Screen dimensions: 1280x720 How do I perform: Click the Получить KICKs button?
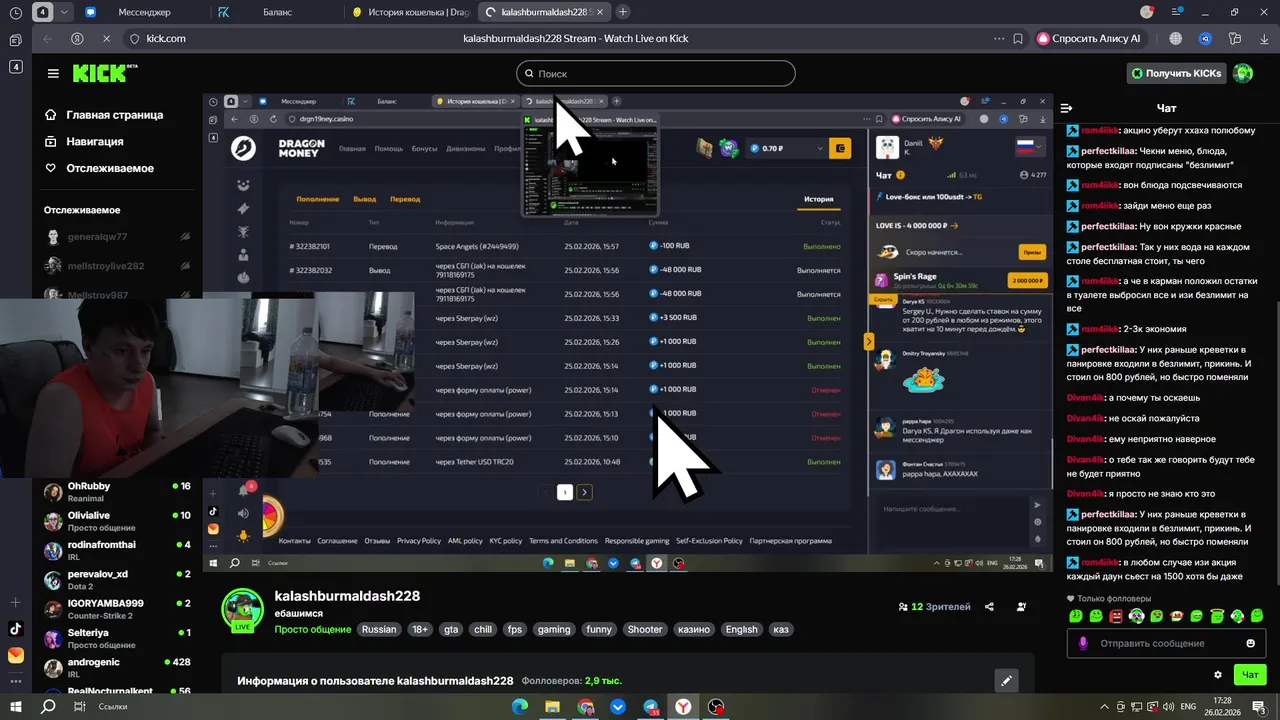(x=1177, y=73)
